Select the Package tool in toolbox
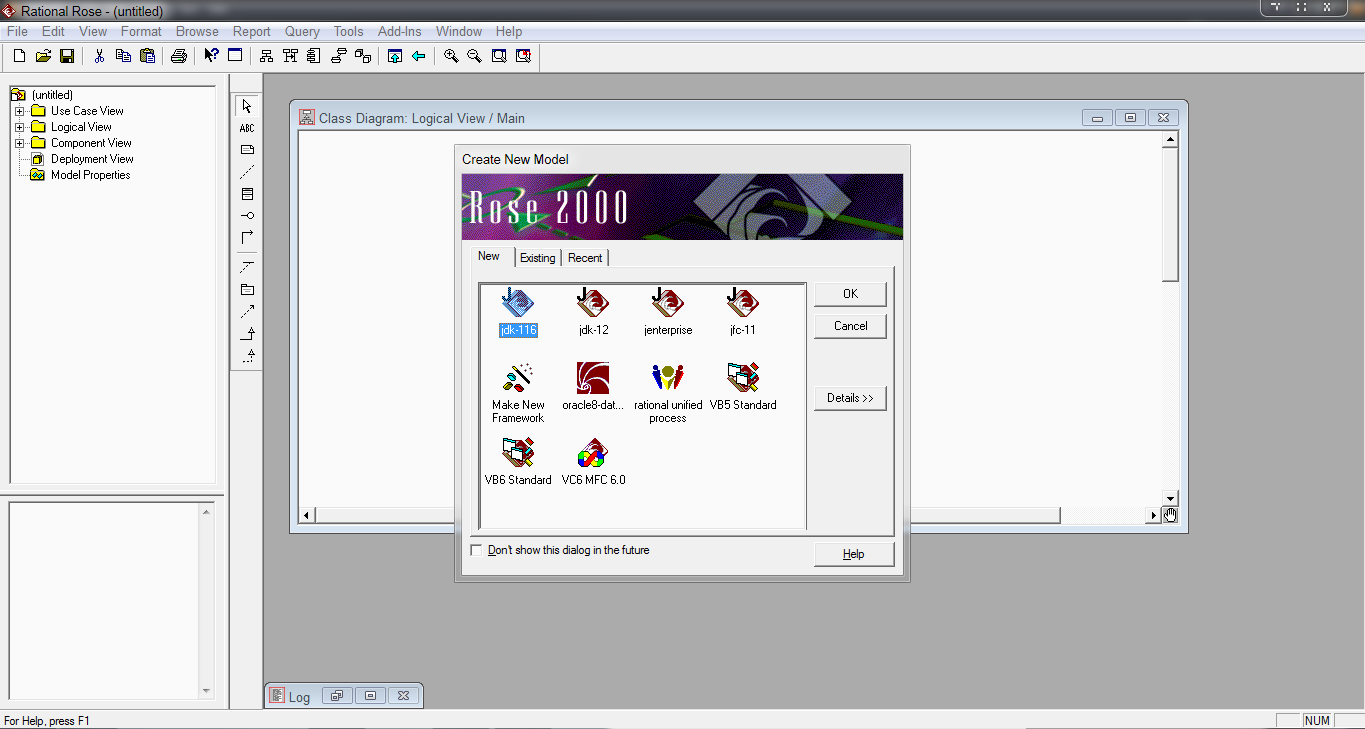 point(247,290)
